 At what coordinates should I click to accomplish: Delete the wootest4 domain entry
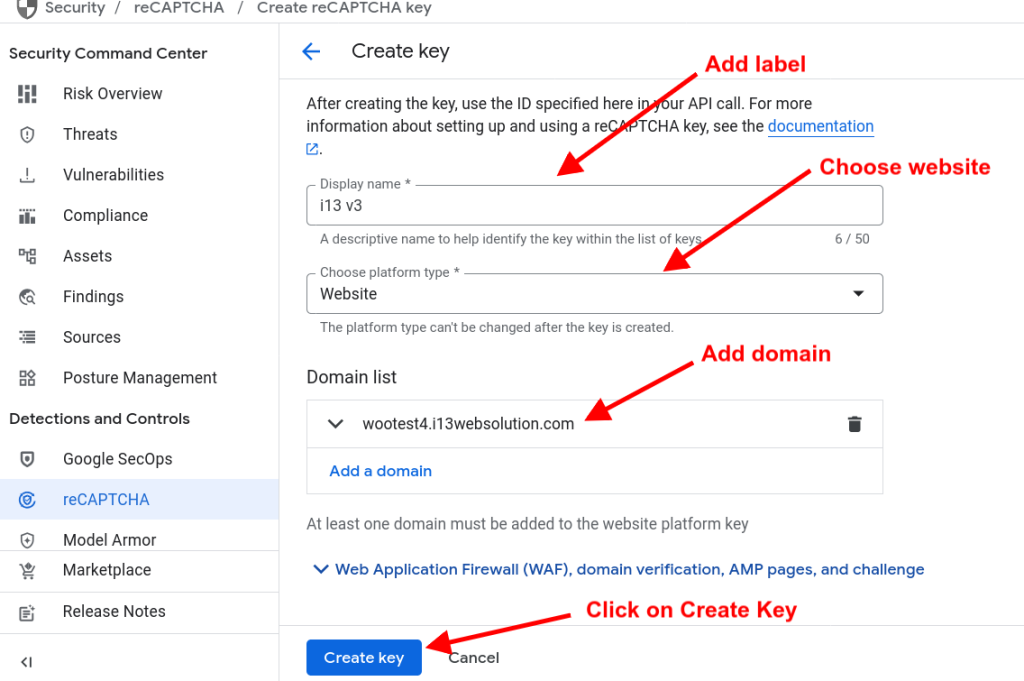pos(855,423)
